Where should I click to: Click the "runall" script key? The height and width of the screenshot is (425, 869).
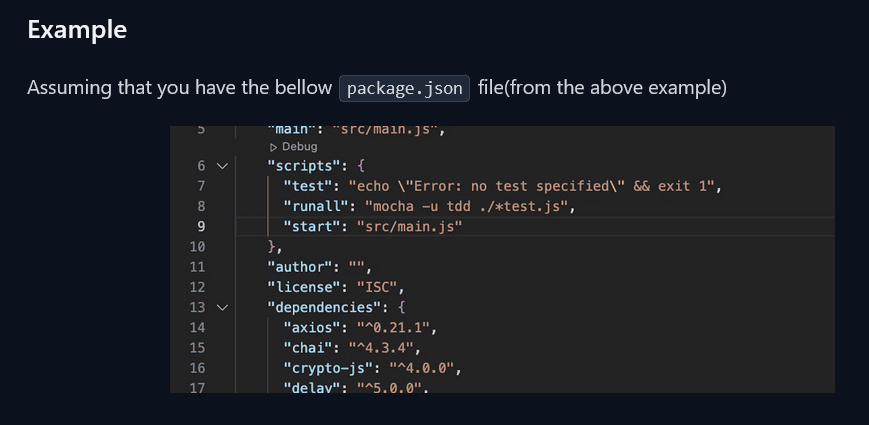[x=314, y=206]
